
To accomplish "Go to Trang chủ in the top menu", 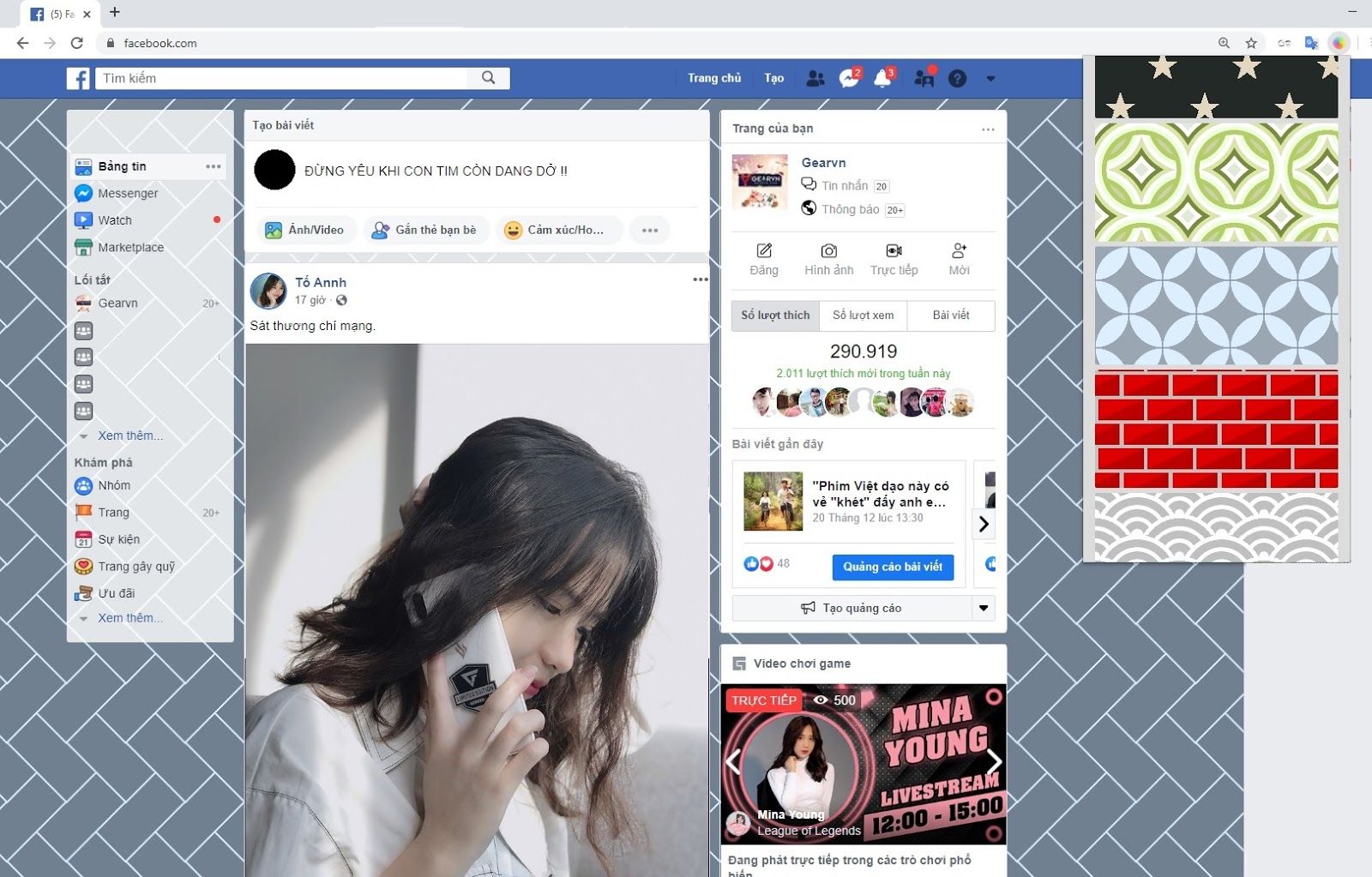I will [714, 77].
